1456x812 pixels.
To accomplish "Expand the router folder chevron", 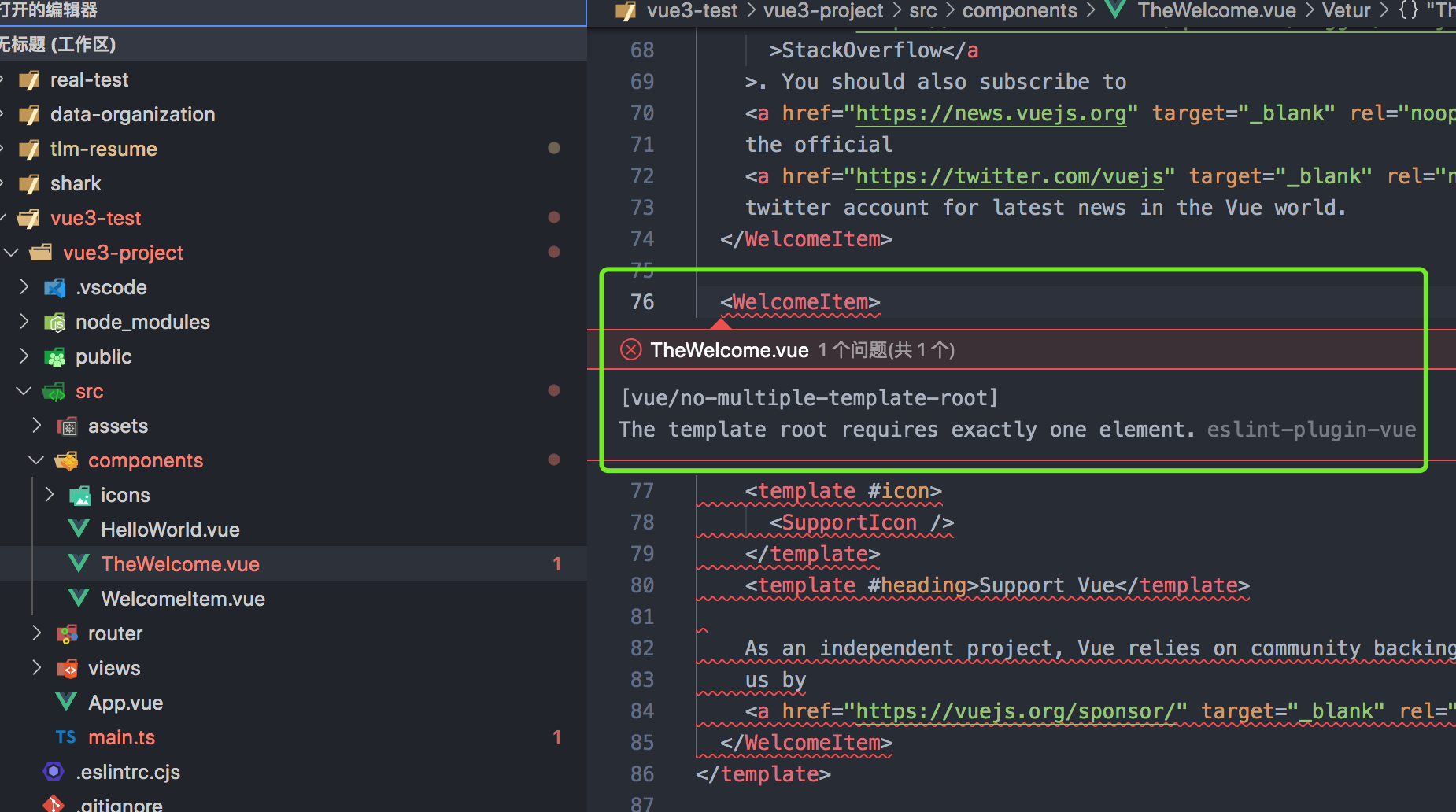I will click(37, 633).
